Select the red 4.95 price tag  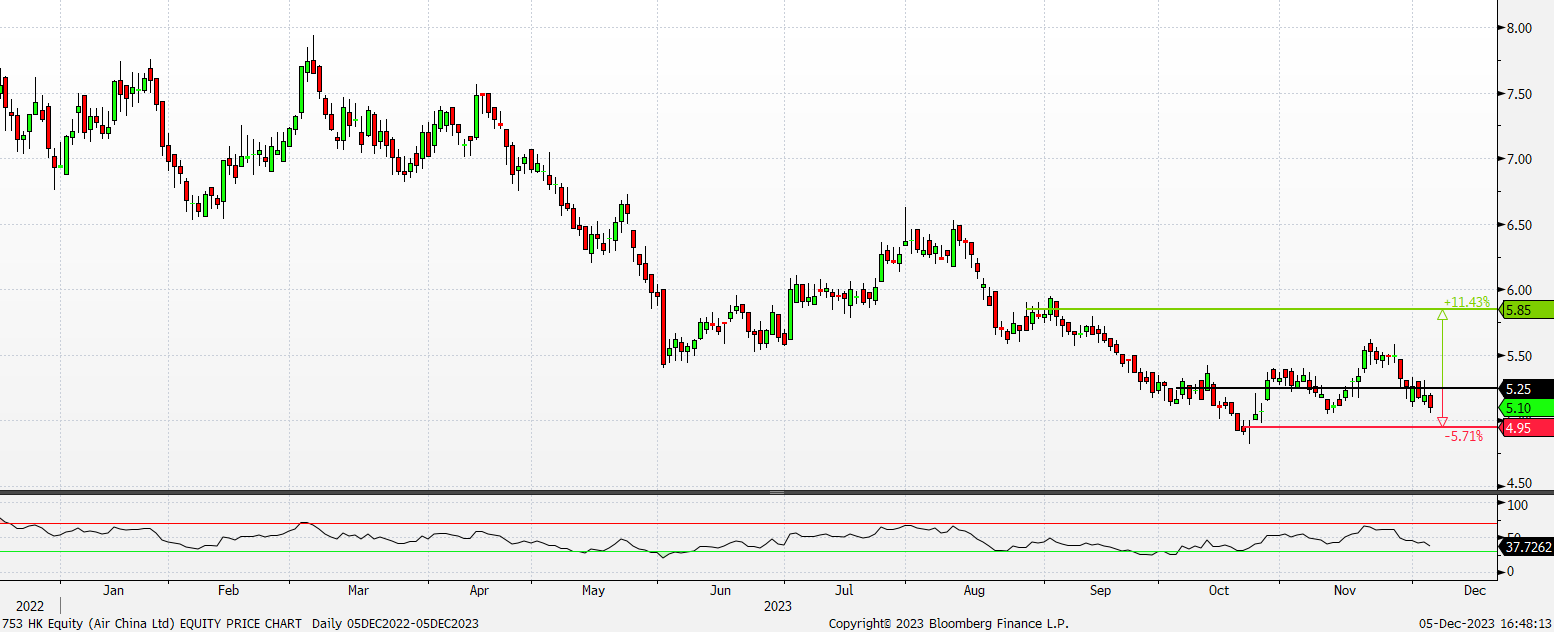(x=1526, y=428)
